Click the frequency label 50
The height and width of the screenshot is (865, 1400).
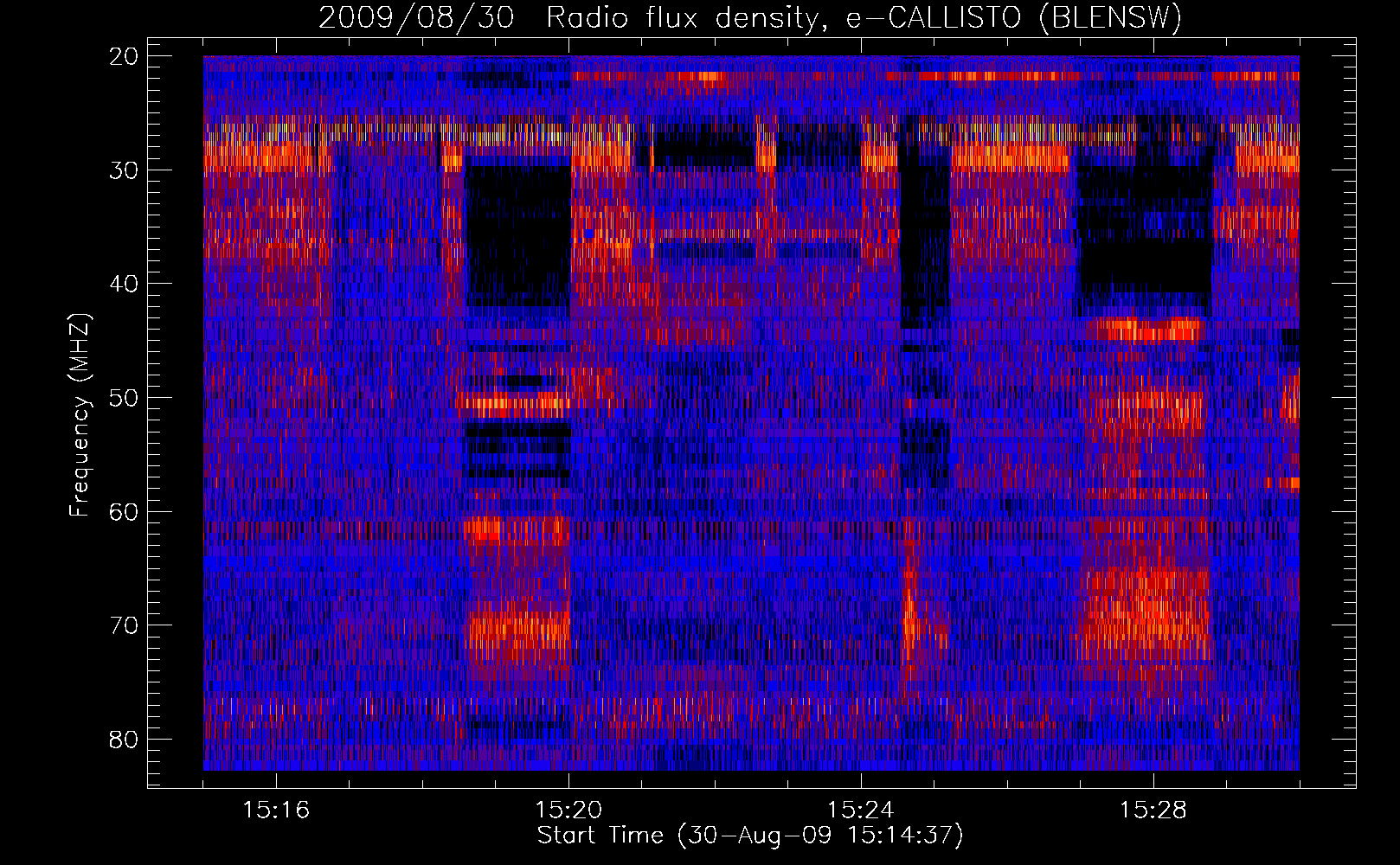click(x=125, y=398)
